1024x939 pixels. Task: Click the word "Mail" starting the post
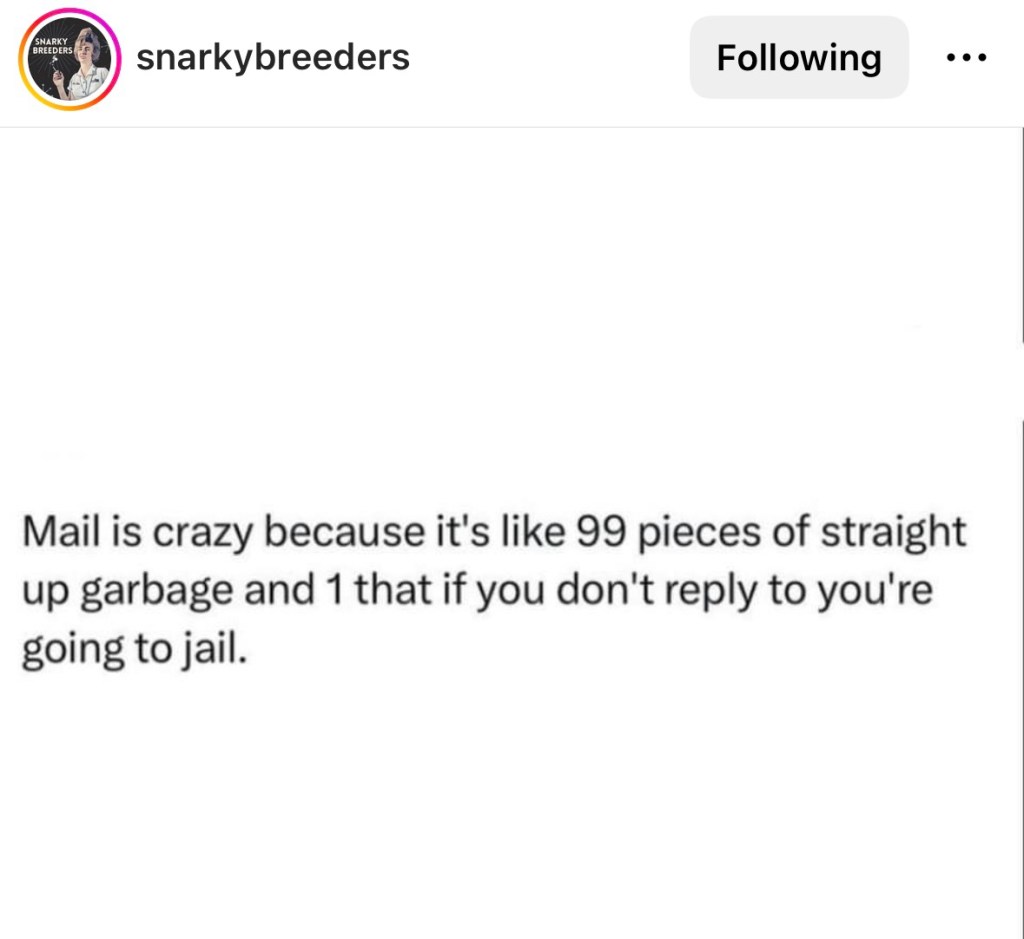pos(59,532)
